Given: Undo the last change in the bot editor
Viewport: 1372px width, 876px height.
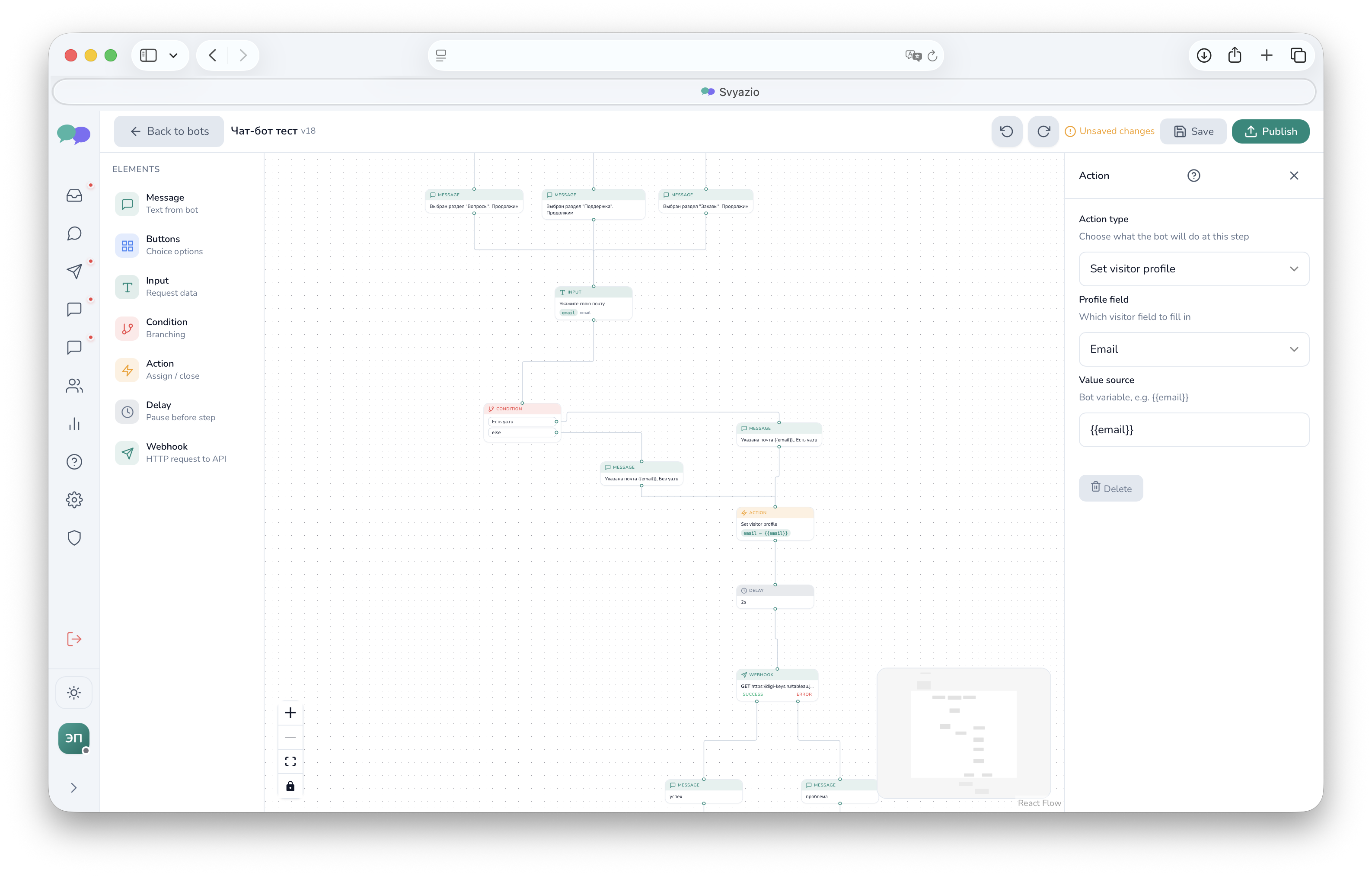Looking at the screenshot, I should point(1006,131).
